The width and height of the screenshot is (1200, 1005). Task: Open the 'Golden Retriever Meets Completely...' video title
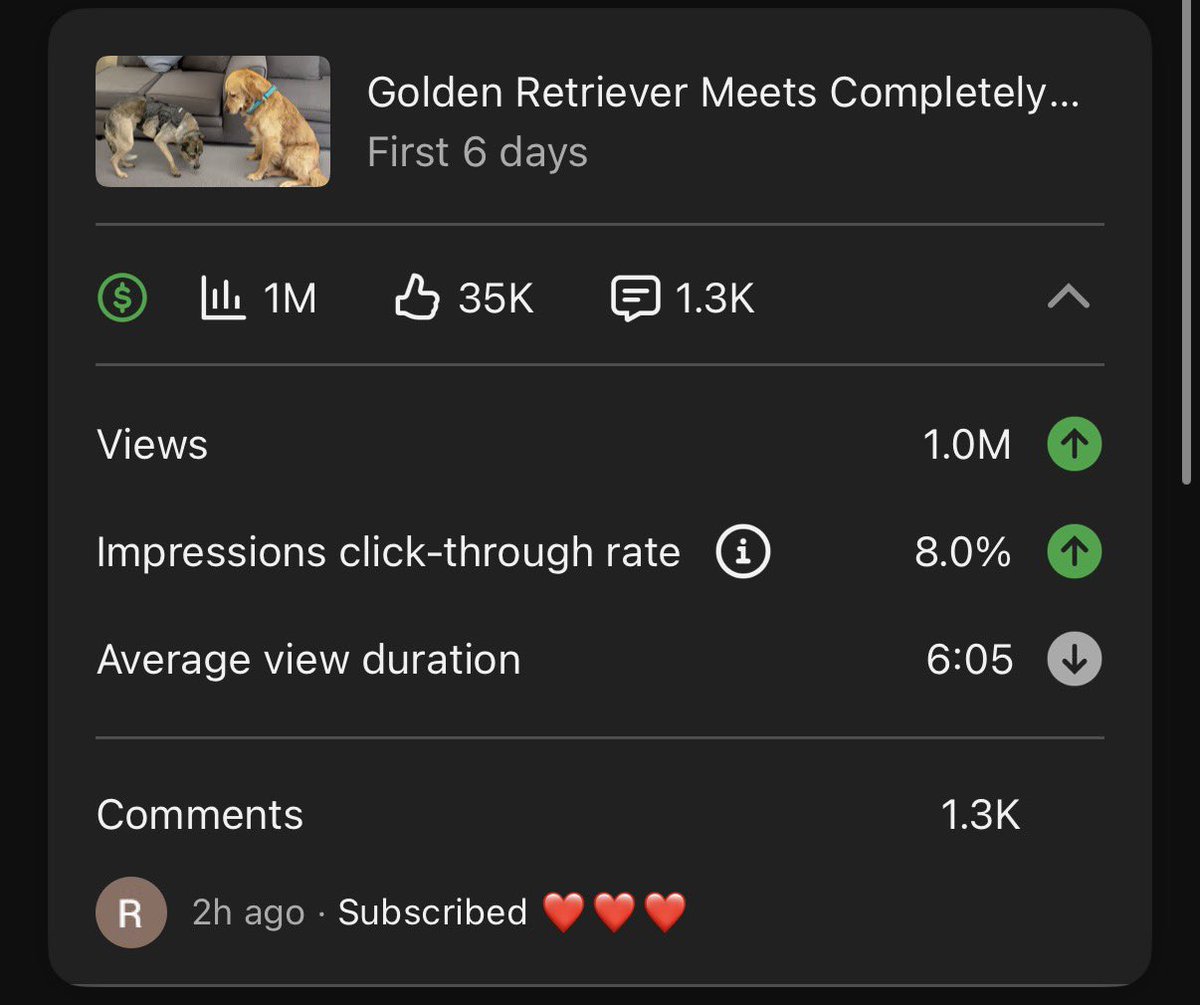[723, 93]
